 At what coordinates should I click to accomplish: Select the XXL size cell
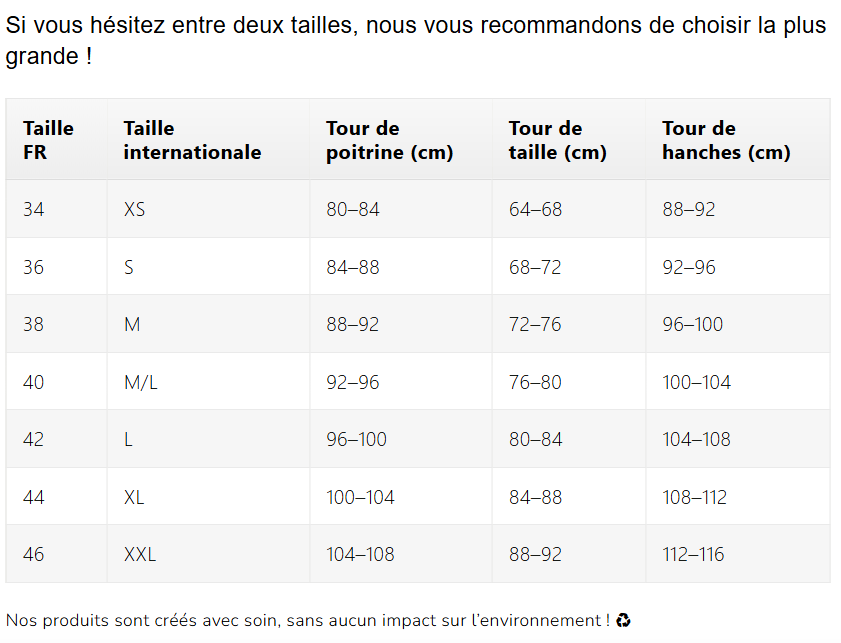coord(140,554)
